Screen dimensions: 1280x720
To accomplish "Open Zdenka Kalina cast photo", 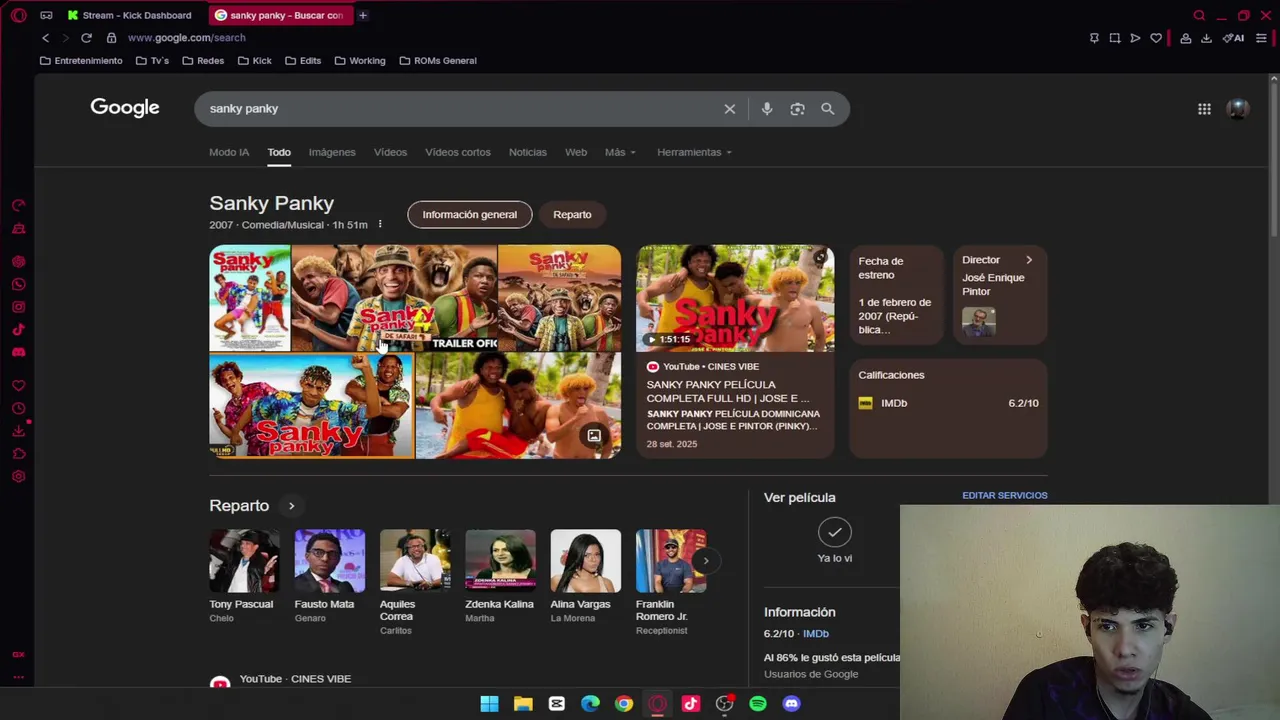I will pyautogui.click(x=500, y=561).
